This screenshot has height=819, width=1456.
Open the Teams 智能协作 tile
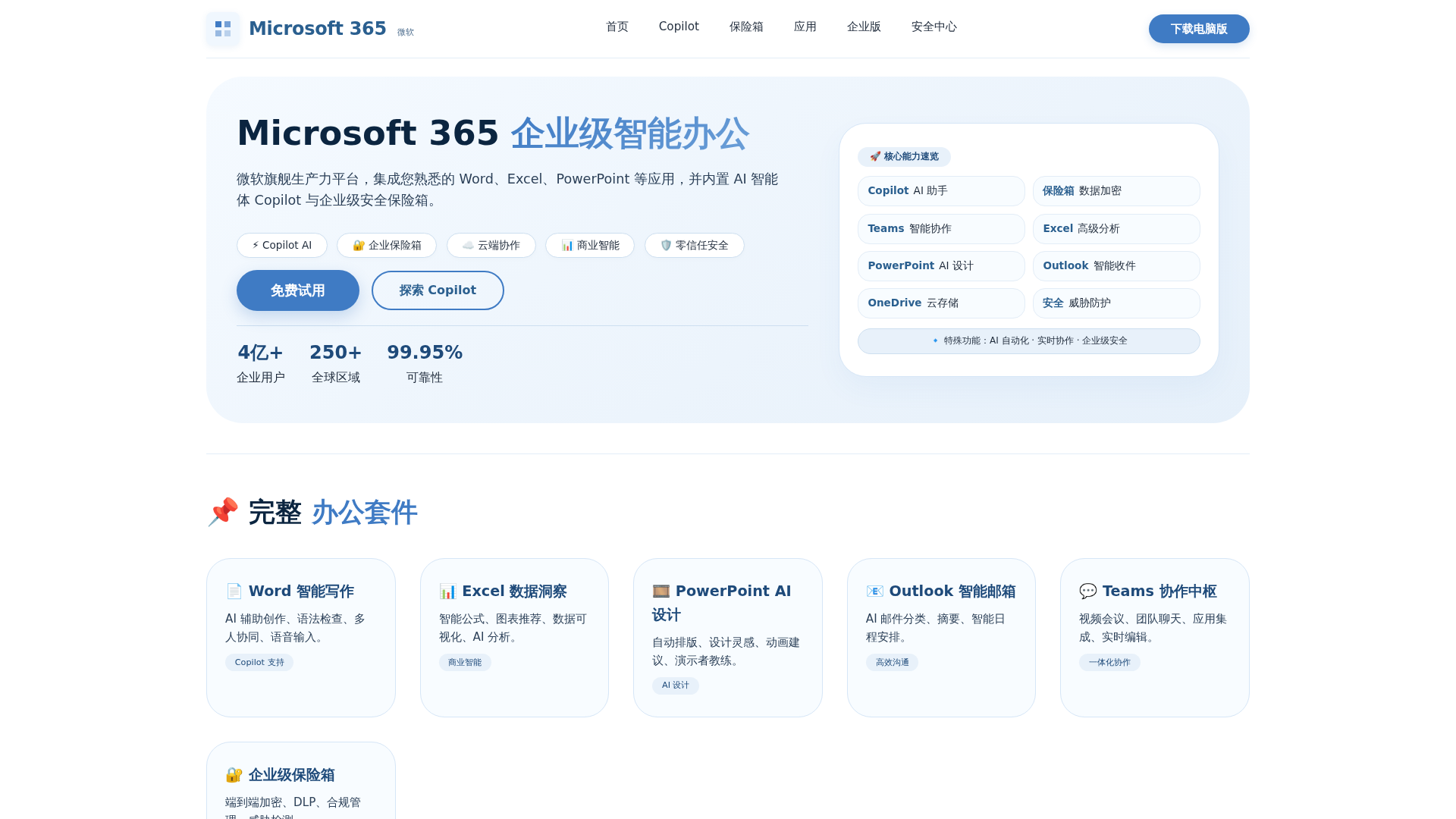click(941, 229)
